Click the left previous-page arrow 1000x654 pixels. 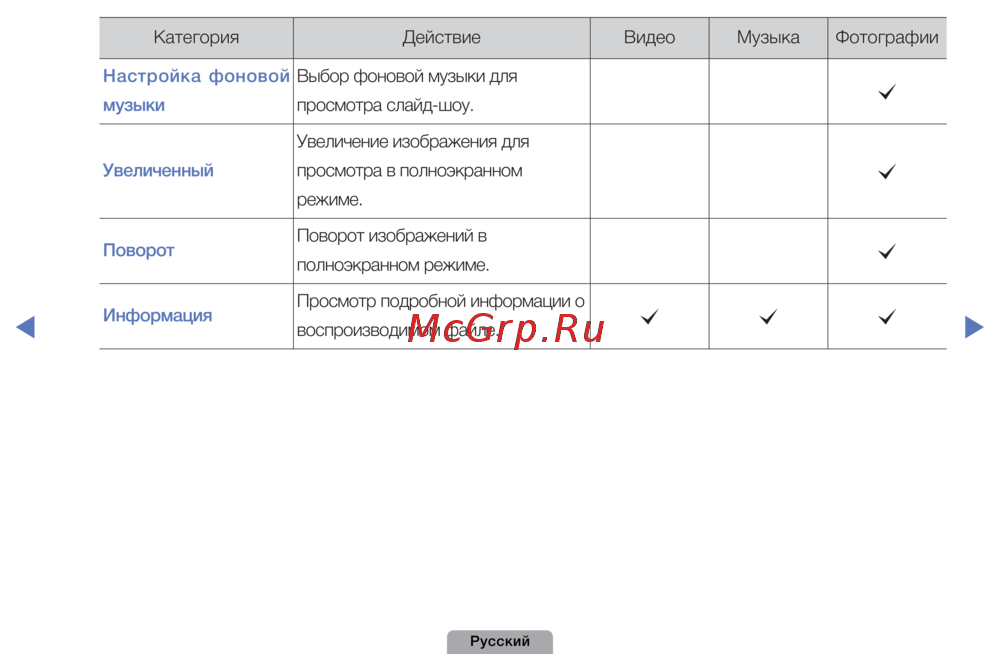tap(26, 327)
